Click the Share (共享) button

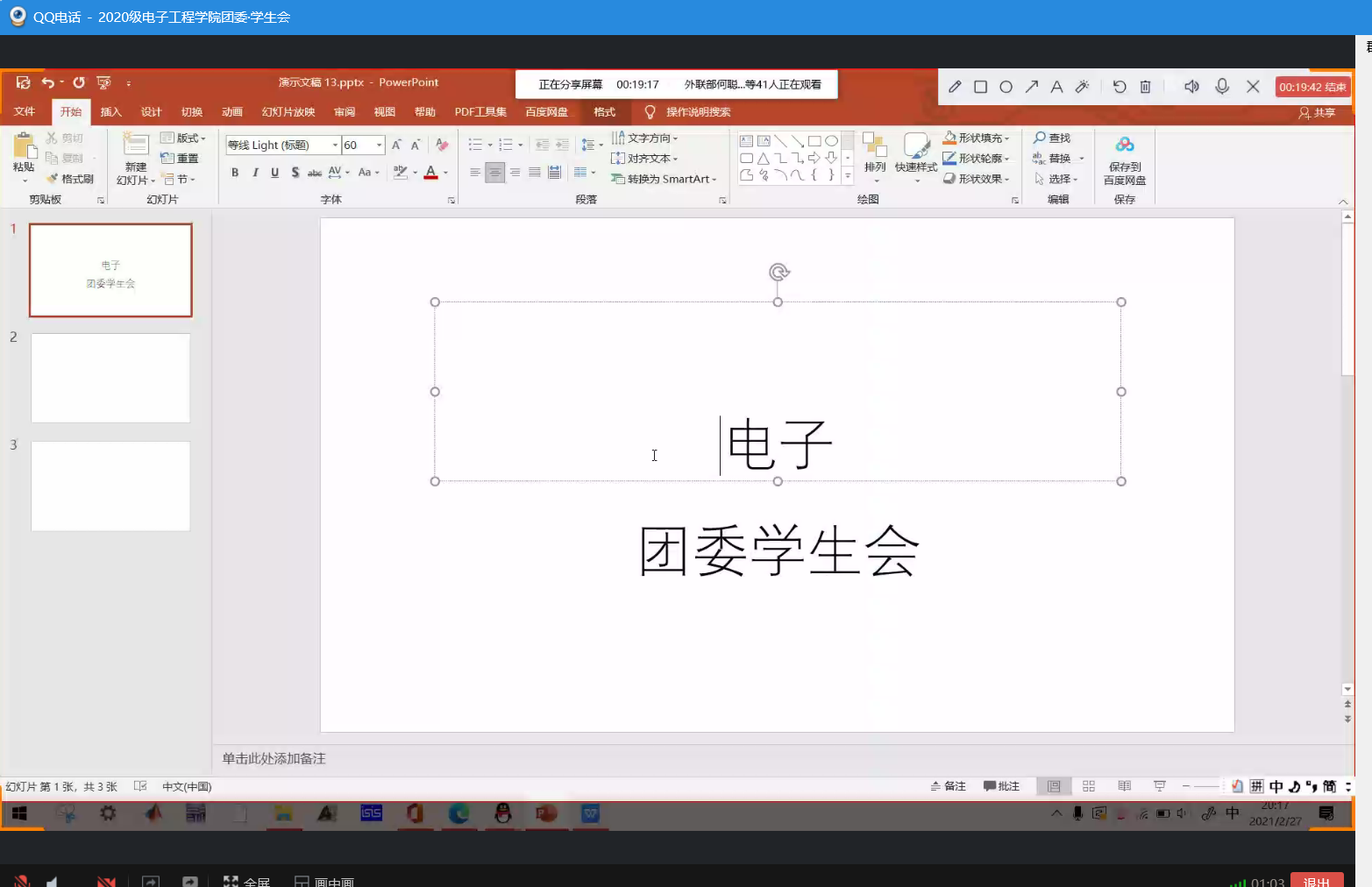pyautogui.click(x=1317, y=113)
